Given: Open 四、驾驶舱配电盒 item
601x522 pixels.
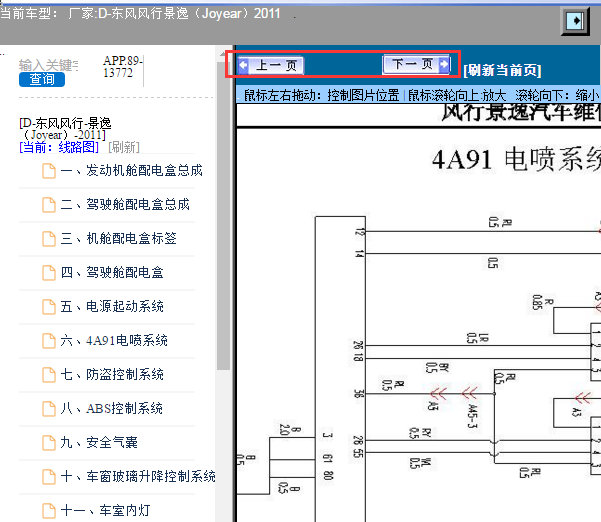Looking at the screenshot, I should (112, 272).
